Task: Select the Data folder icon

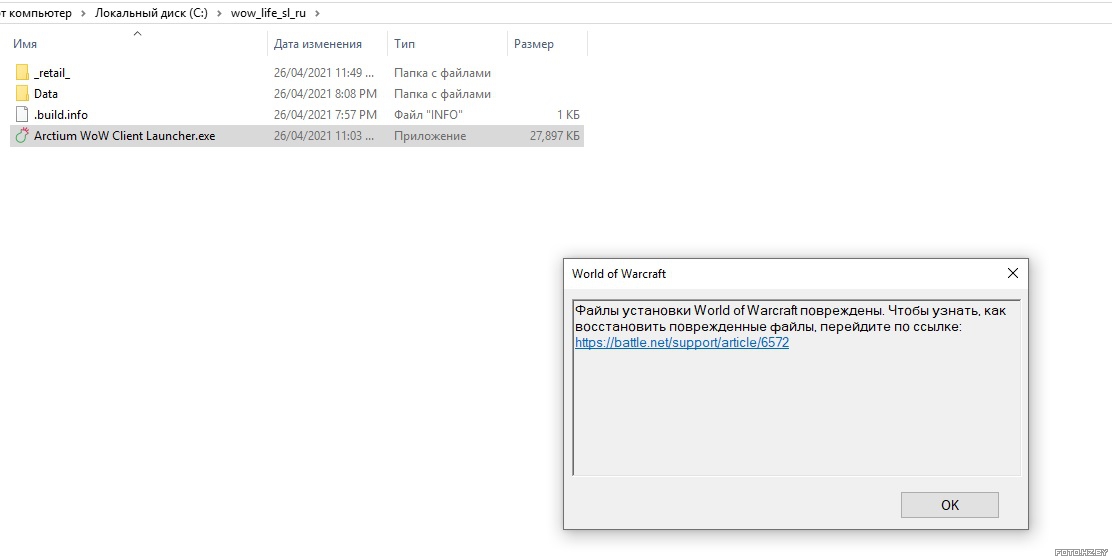Action: pyautogui.click(x=22, y=94)
